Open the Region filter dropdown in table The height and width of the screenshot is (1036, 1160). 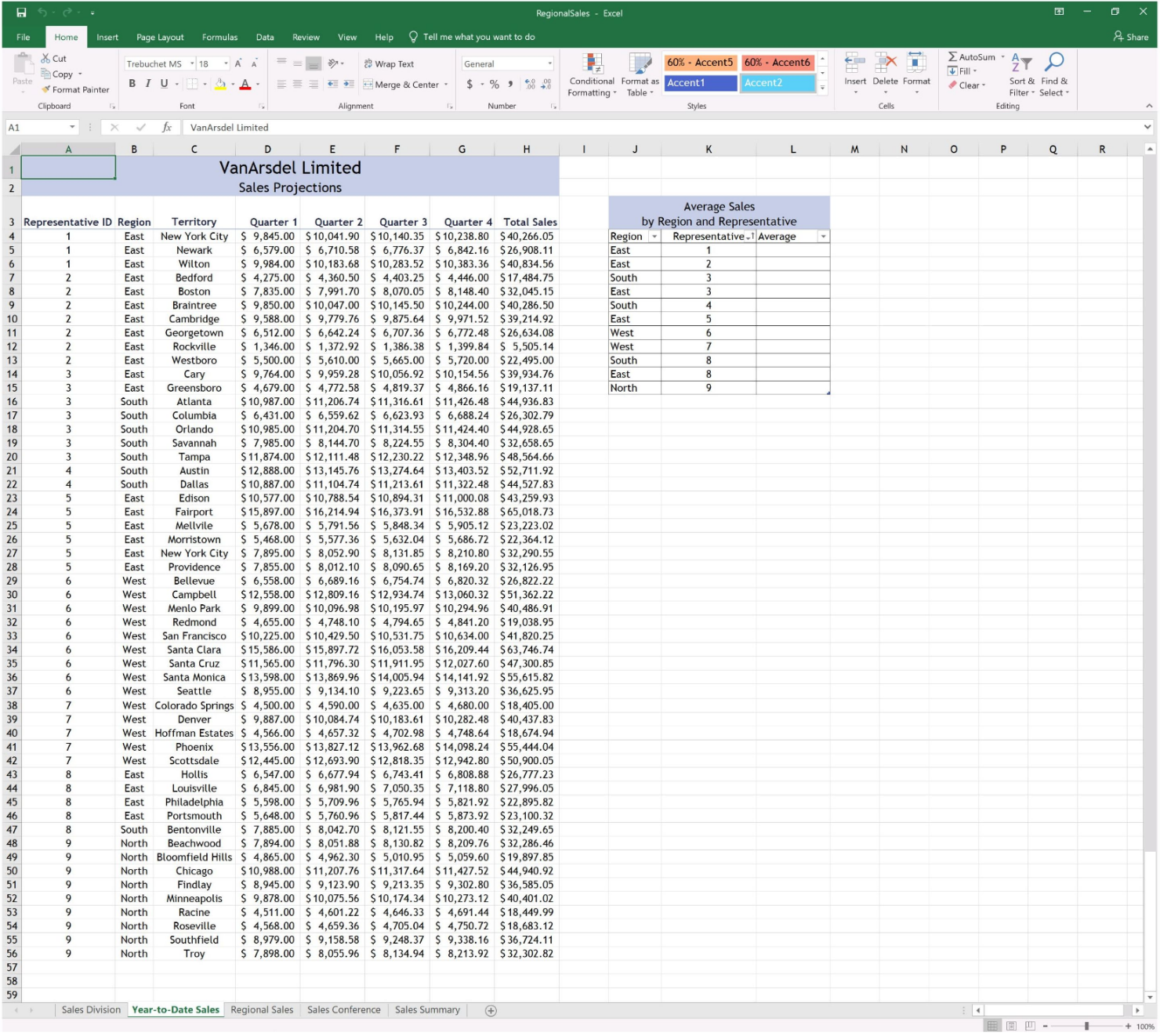(x=654, y=237)
